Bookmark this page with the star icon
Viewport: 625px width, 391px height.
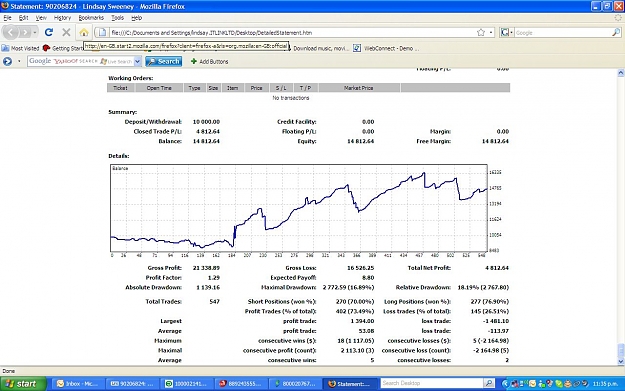[481, 33]
